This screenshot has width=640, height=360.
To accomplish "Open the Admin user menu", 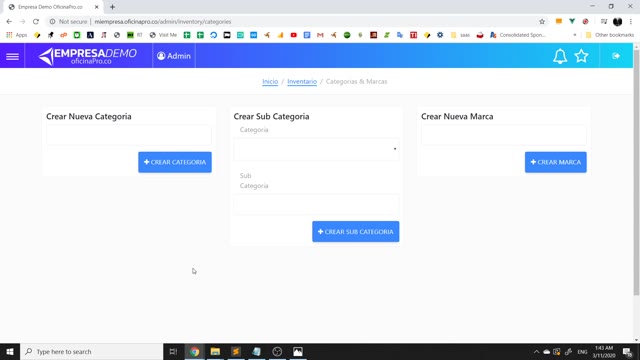I will [x=174, y=56].
